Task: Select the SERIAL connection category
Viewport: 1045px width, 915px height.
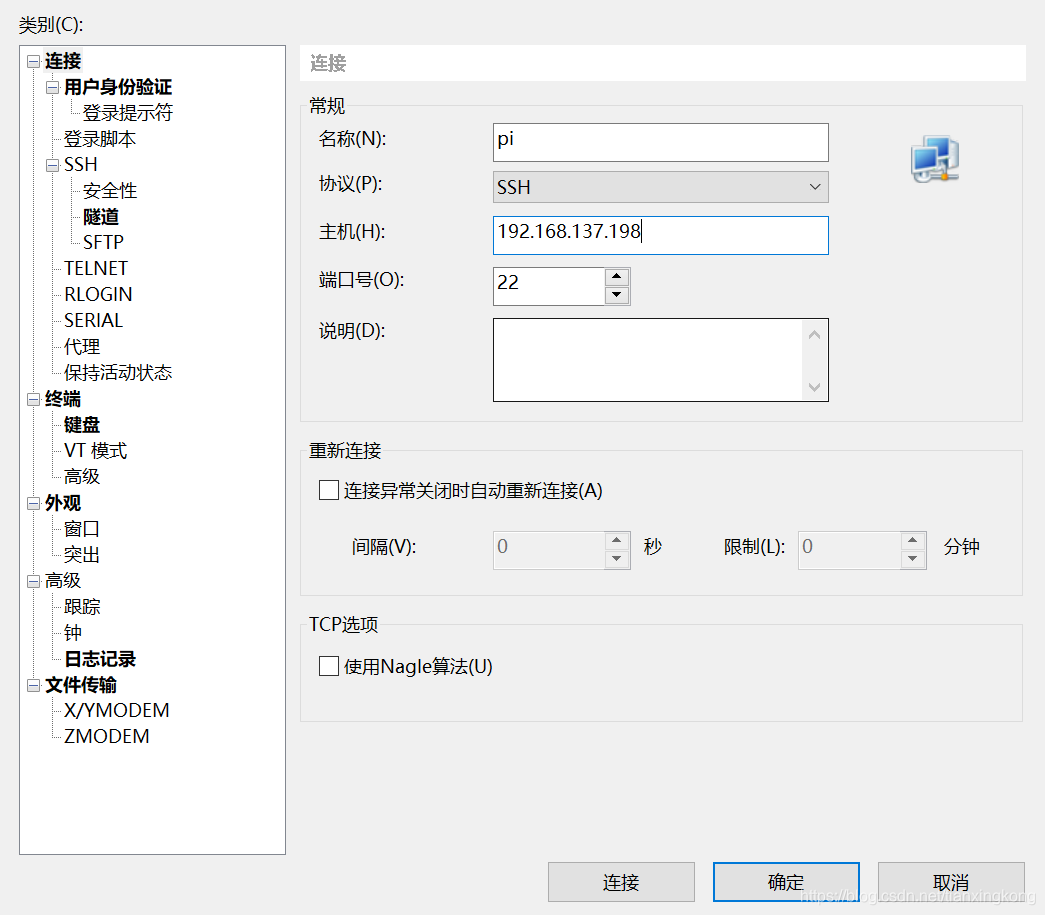Action: point(93,320)
